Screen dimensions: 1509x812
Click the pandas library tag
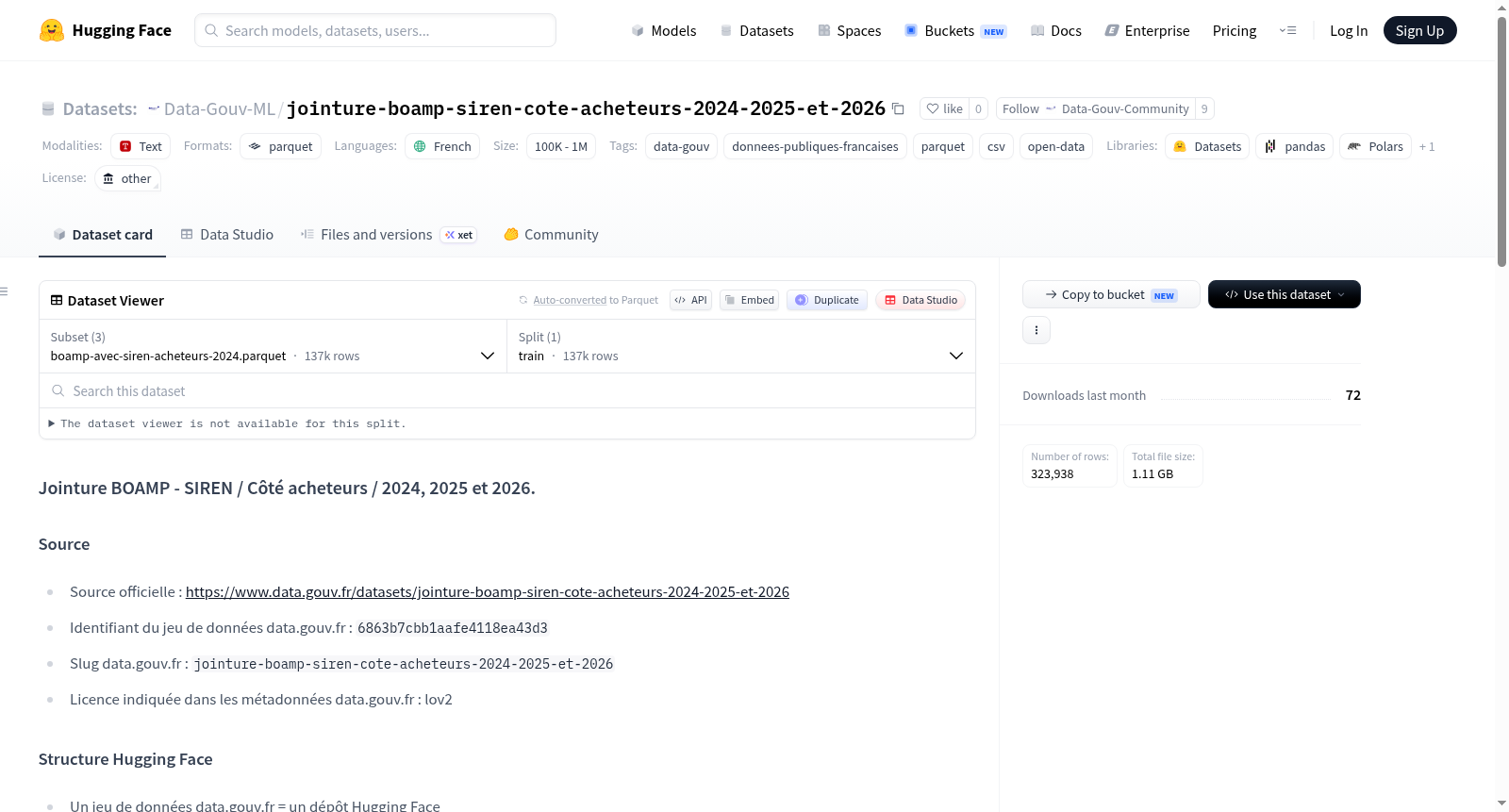(x=1294, y=146)
